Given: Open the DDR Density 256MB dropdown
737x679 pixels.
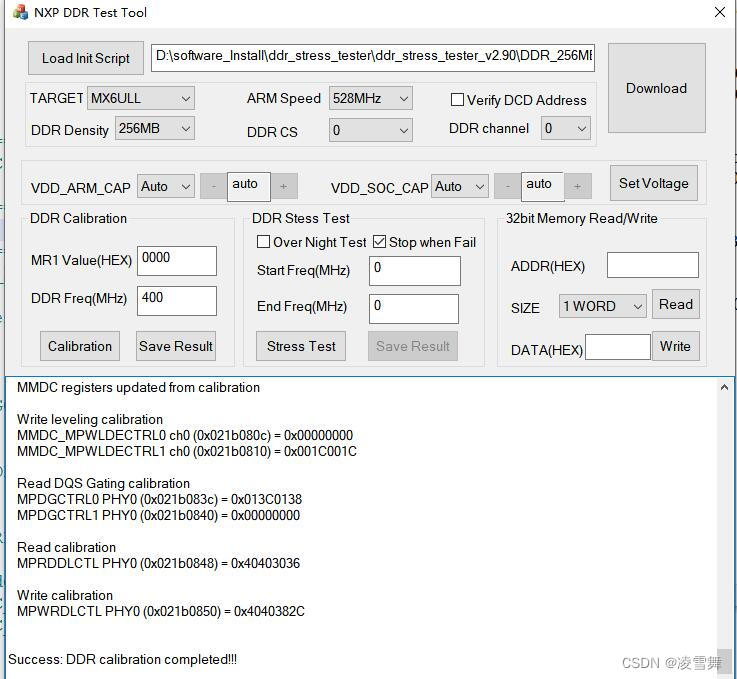Looking at the screenshot, I should [x=155, y=128].
